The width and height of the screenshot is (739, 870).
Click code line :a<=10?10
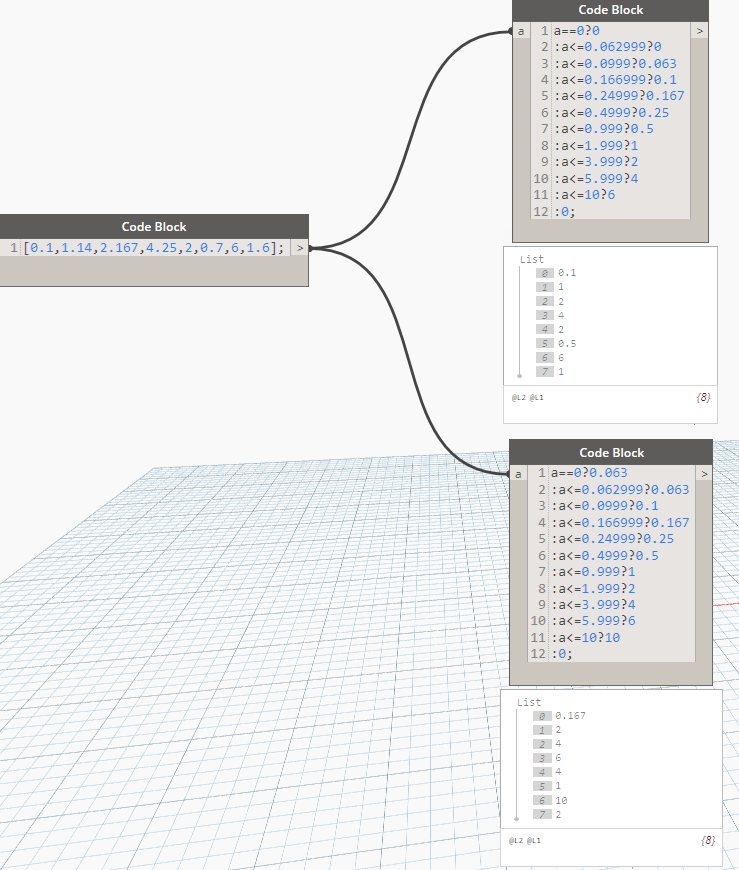(x=585, y=638)
